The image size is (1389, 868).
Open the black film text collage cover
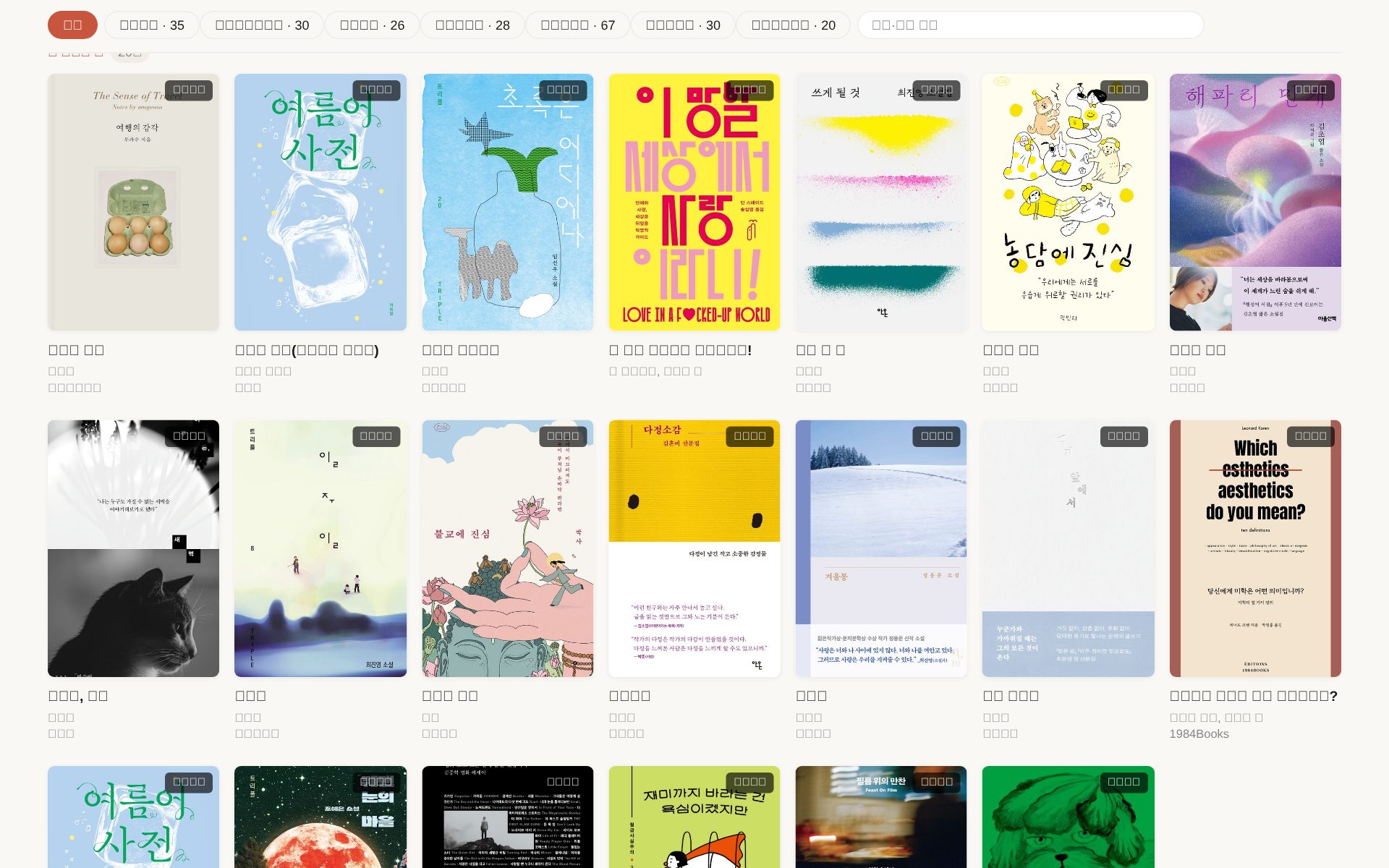(x=507, y=817)
